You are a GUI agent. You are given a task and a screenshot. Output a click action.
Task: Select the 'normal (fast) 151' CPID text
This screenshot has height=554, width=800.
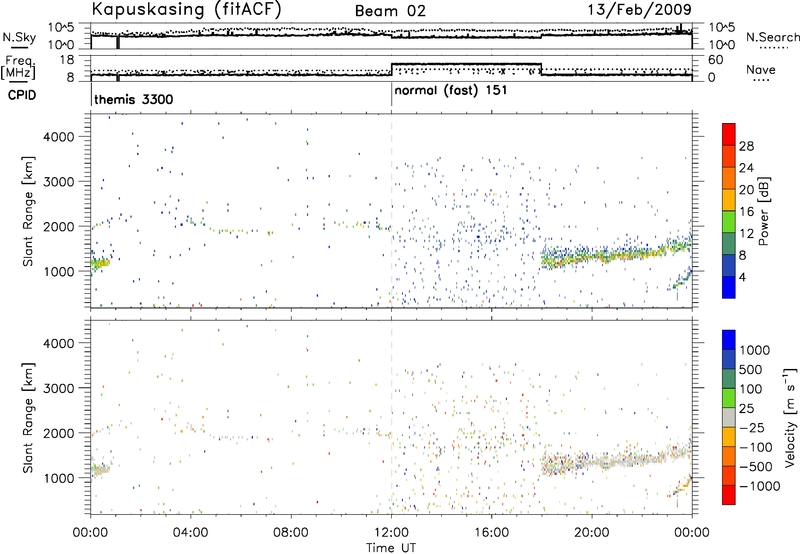(451, 90)
